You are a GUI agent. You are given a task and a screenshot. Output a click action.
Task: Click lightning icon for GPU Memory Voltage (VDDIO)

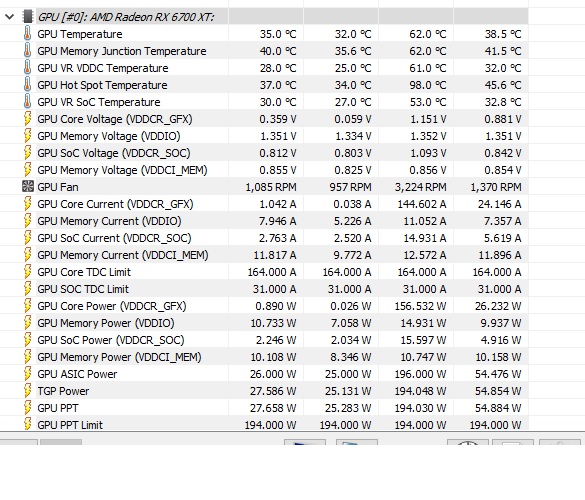point(27,136)
